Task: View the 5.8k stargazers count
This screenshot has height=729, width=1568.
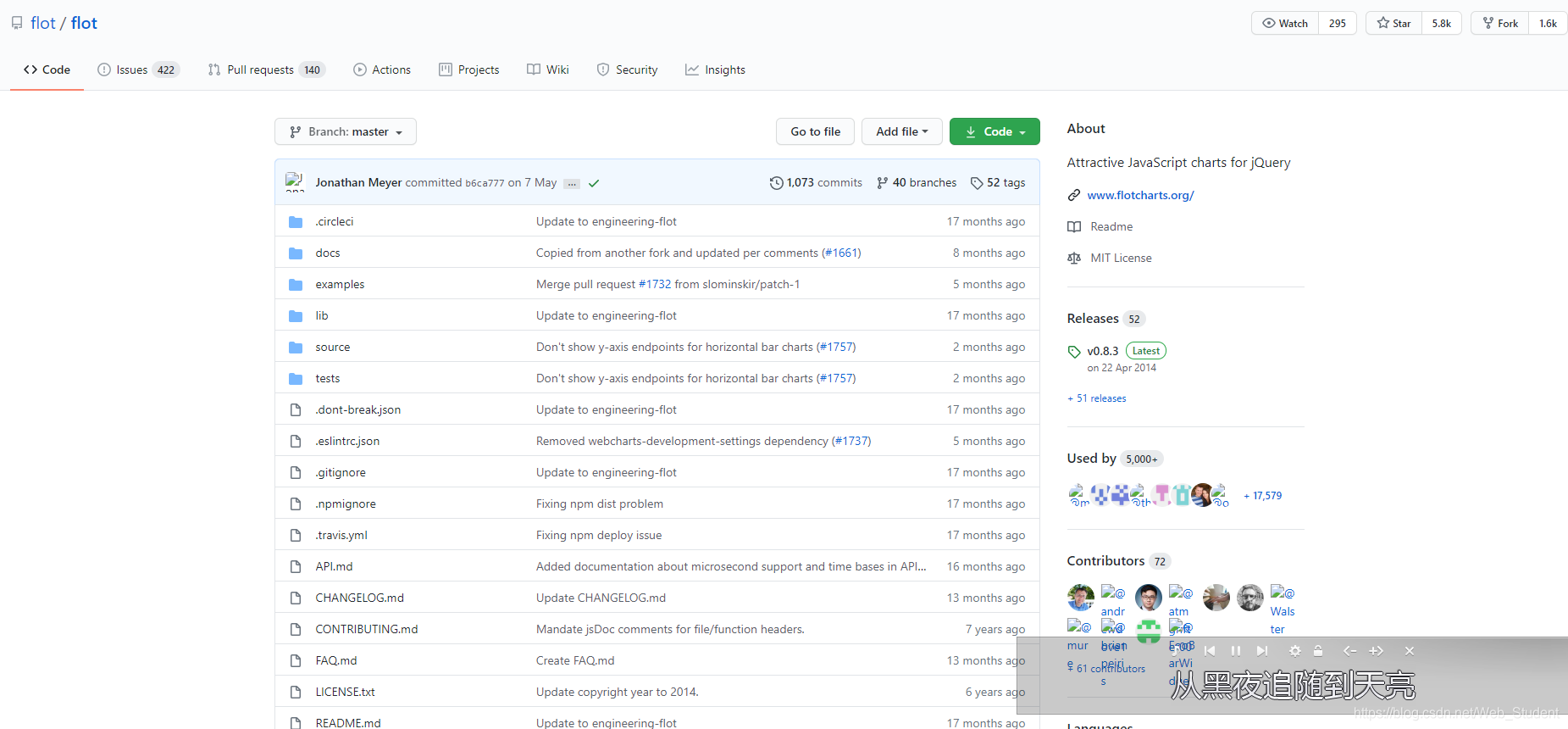Action: [1442, 23]
